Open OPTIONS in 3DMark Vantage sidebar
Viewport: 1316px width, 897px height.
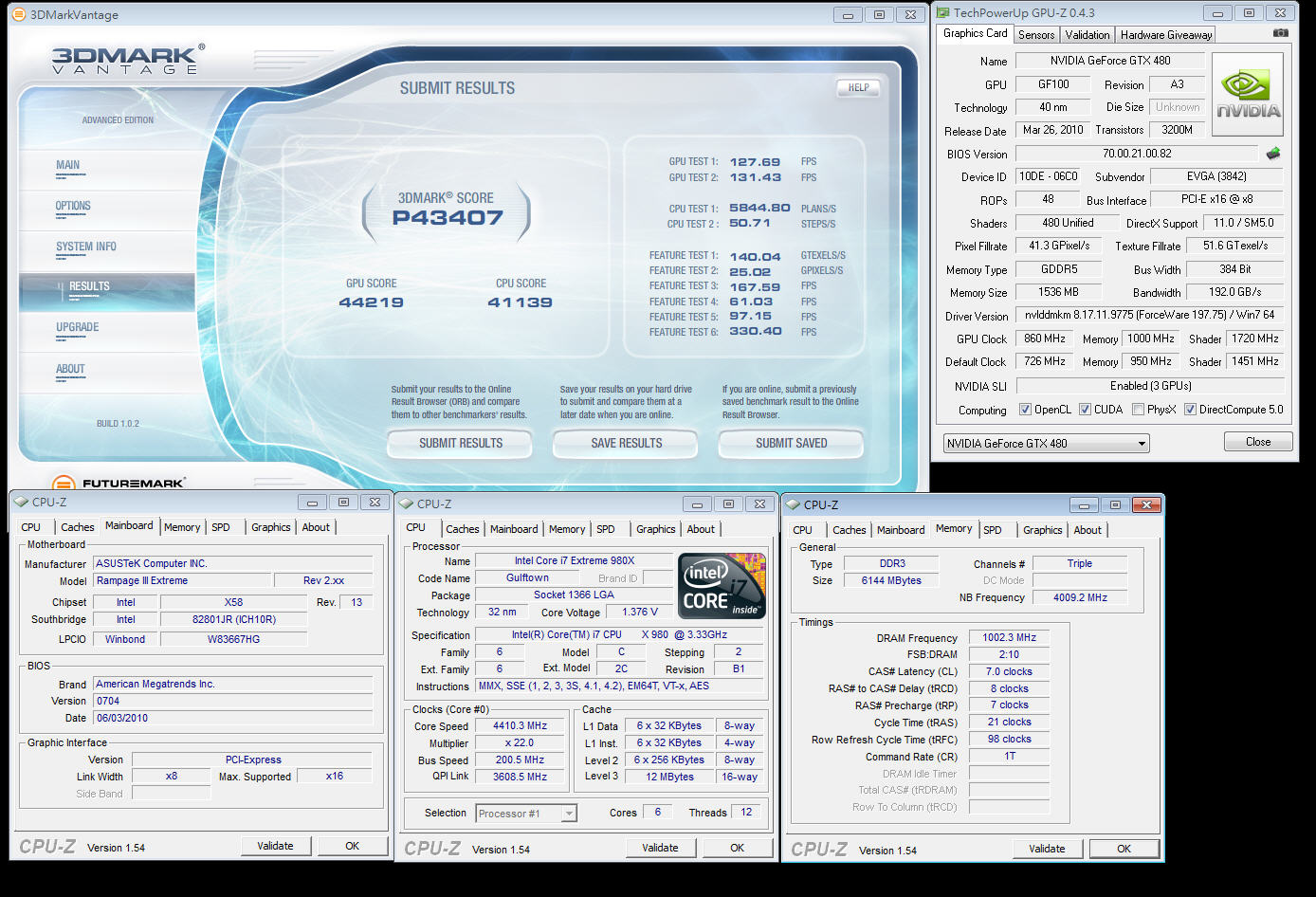point(73,206)
